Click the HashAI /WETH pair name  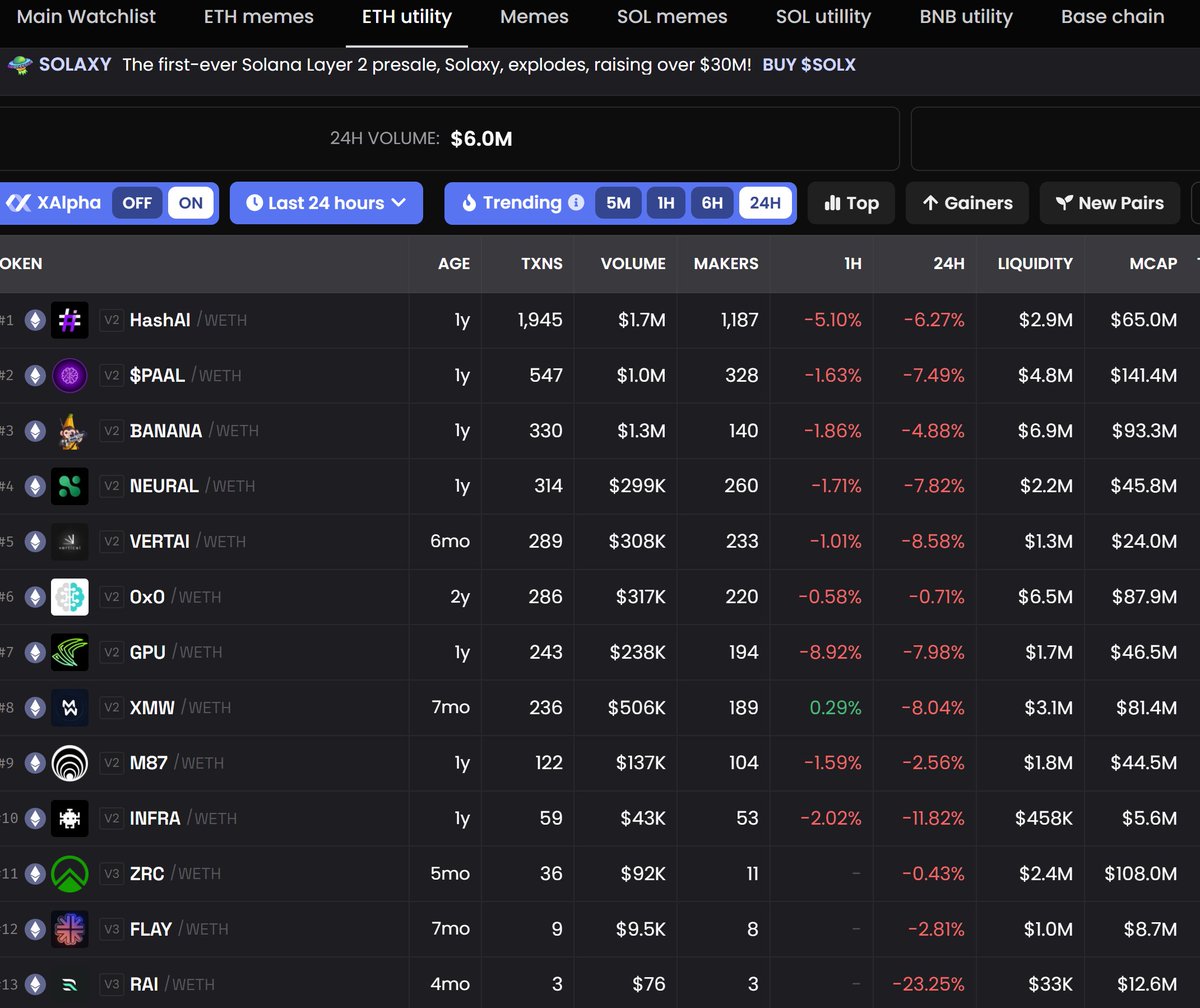coord(188,320)
